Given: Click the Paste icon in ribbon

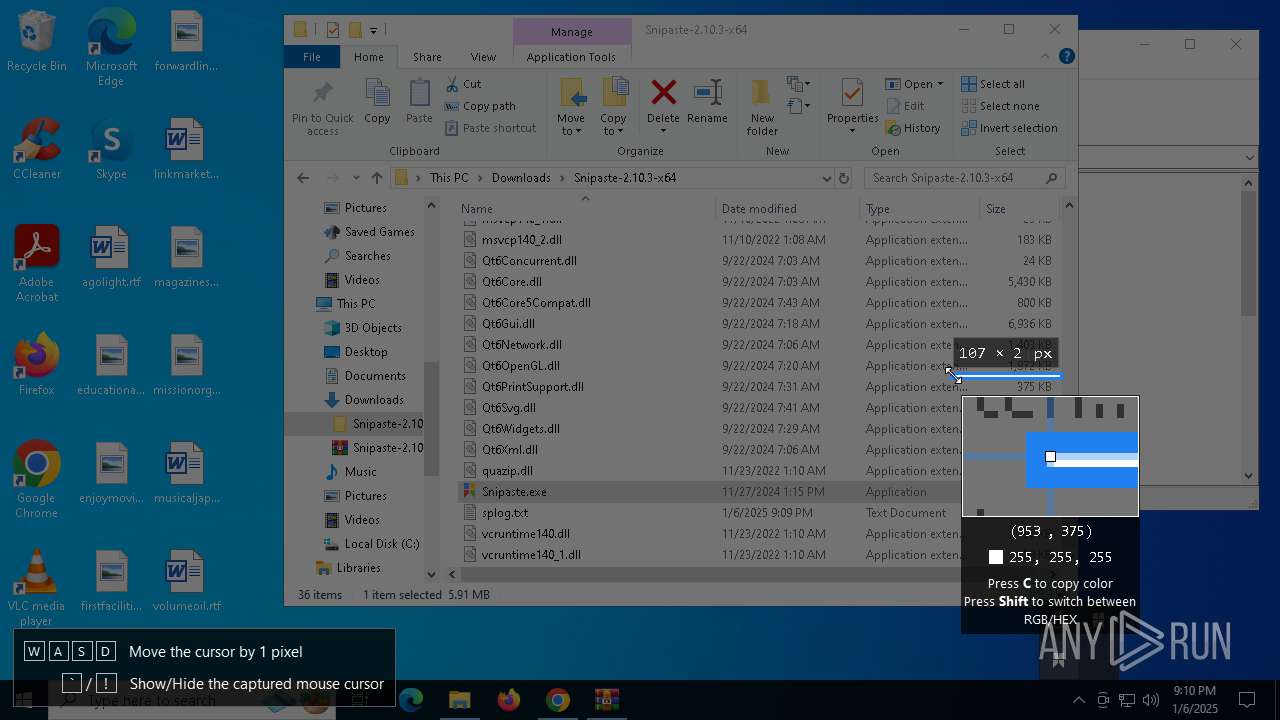Looking at the screenshot, I should coord(419,93).
